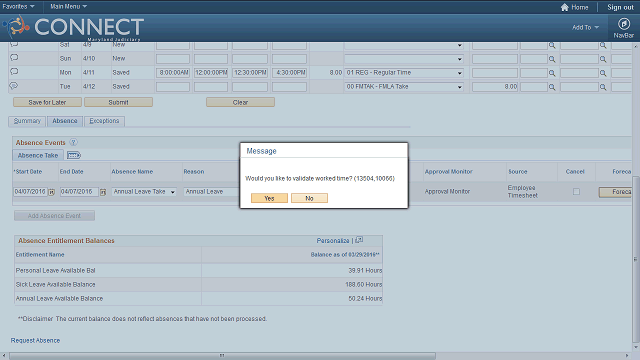This screenshot has height=360, width=640.
Task: Click the CONNECT Maryland Judiciary logo
Action: pyautogui.click(x=73, y=28)
